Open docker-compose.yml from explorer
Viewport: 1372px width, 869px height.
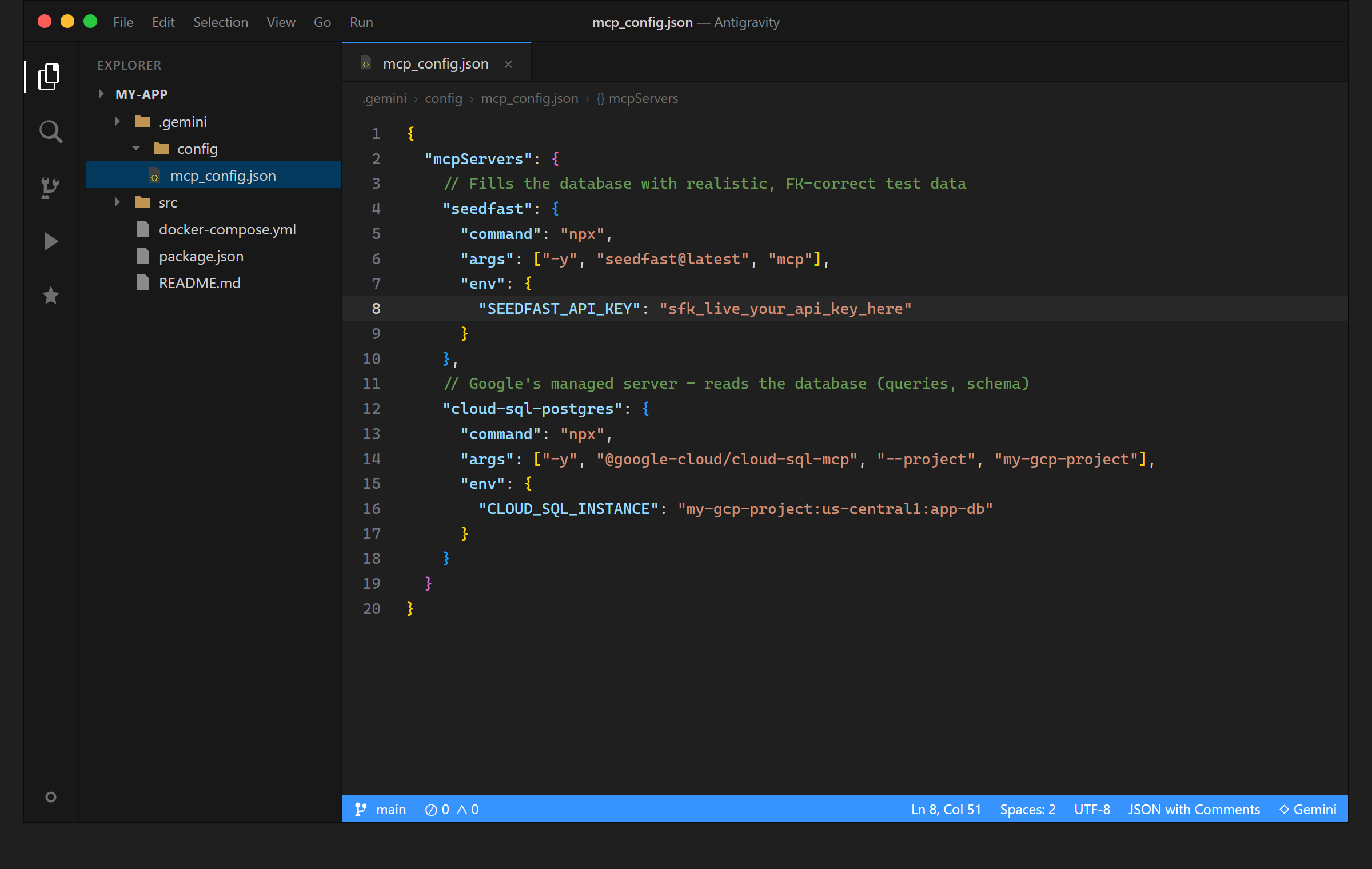tap(228, 229)
